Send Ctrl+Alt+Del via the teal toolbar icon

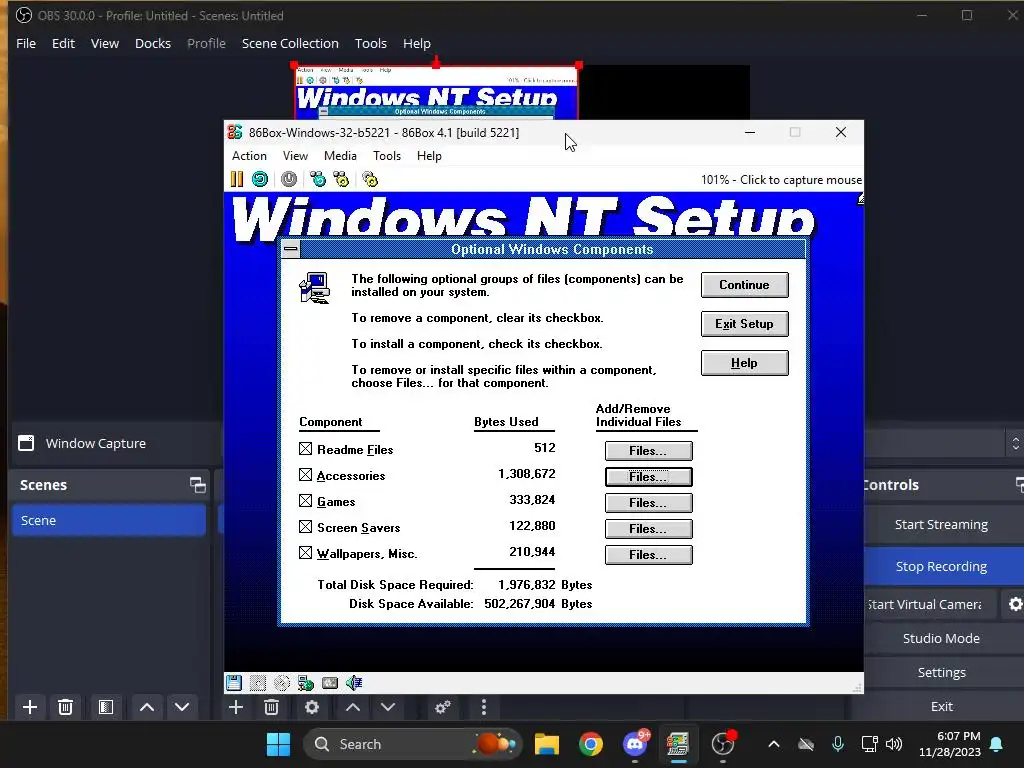tap(318, 179)
